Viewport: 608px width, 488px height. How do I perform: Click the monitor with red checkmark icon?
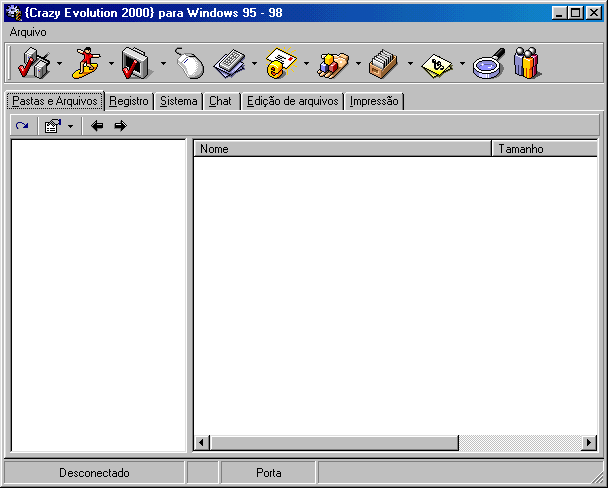138,63
